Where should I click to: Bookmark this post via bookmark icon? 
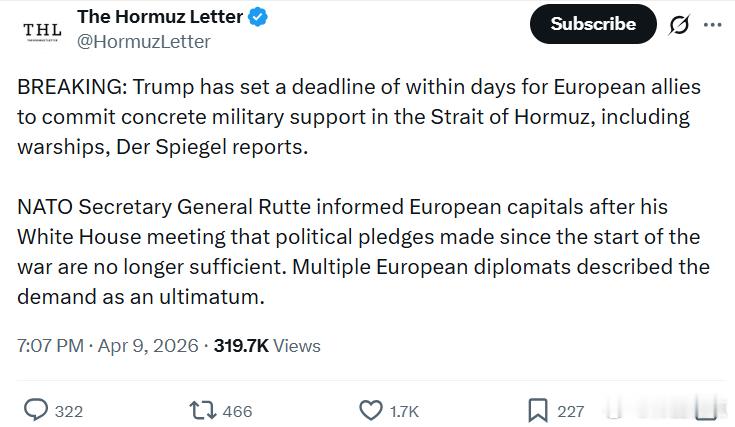coord(537,410)
